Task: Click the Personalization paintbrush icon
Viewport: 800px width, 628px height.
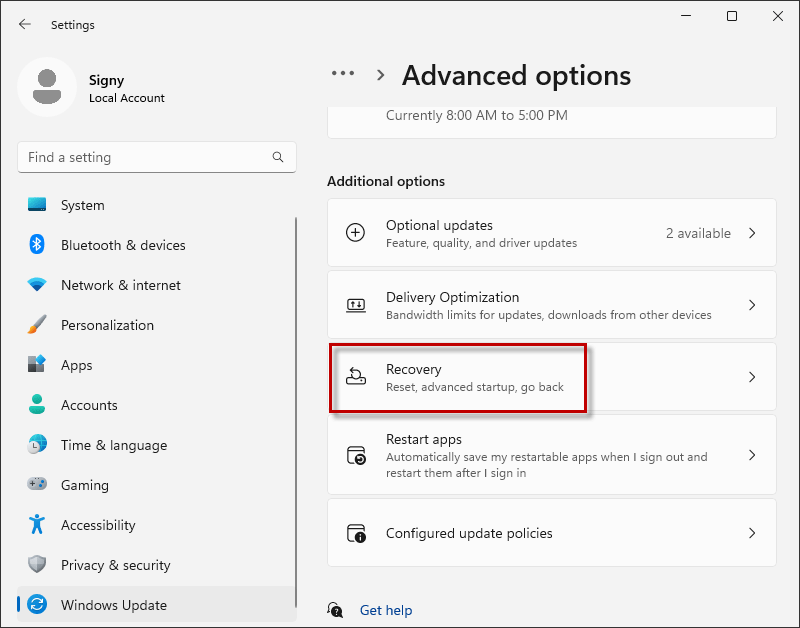Action: point(37,324)
